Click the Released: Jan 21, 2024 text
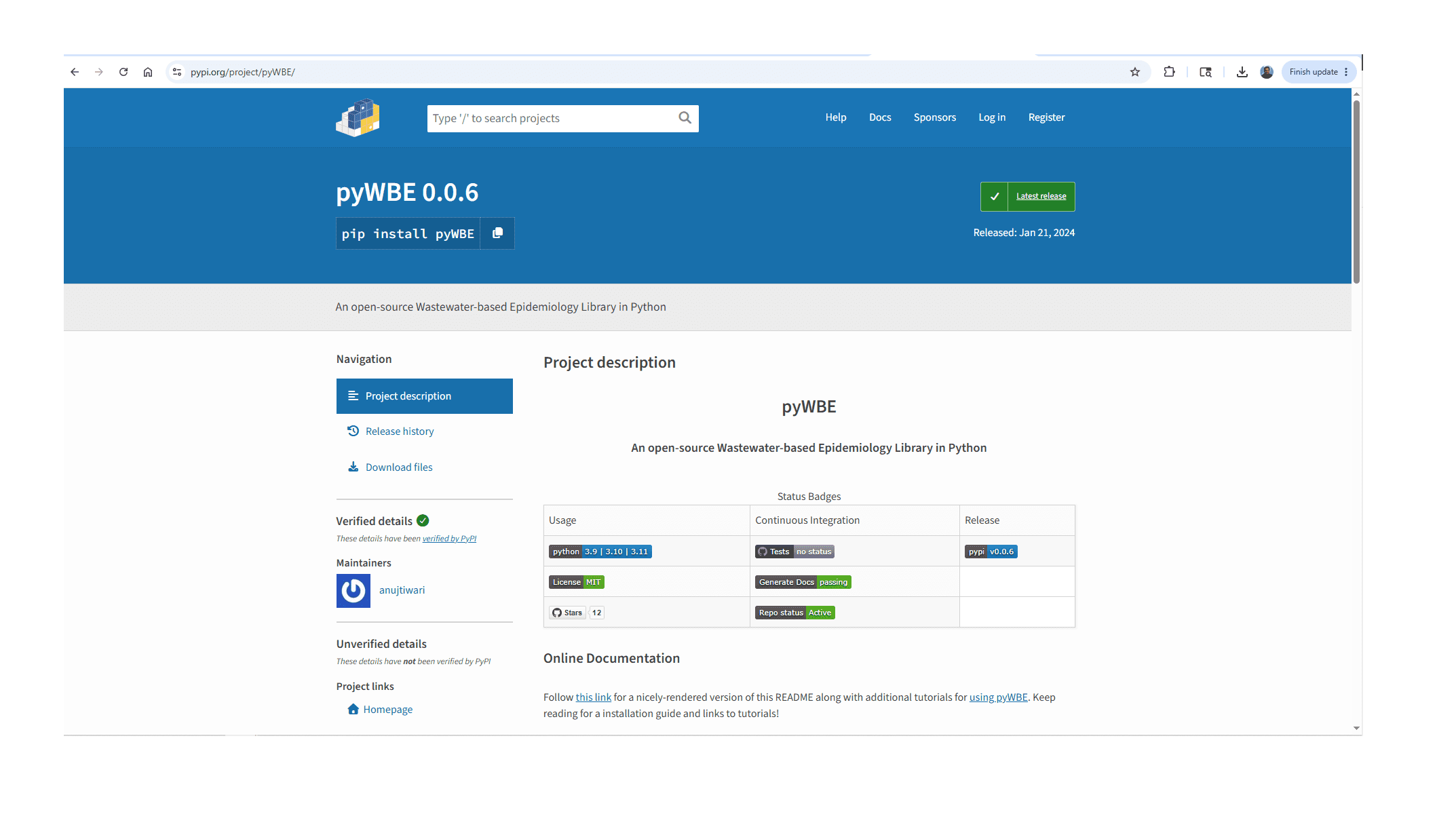 pyautogui.click(x=1024, y=233)
